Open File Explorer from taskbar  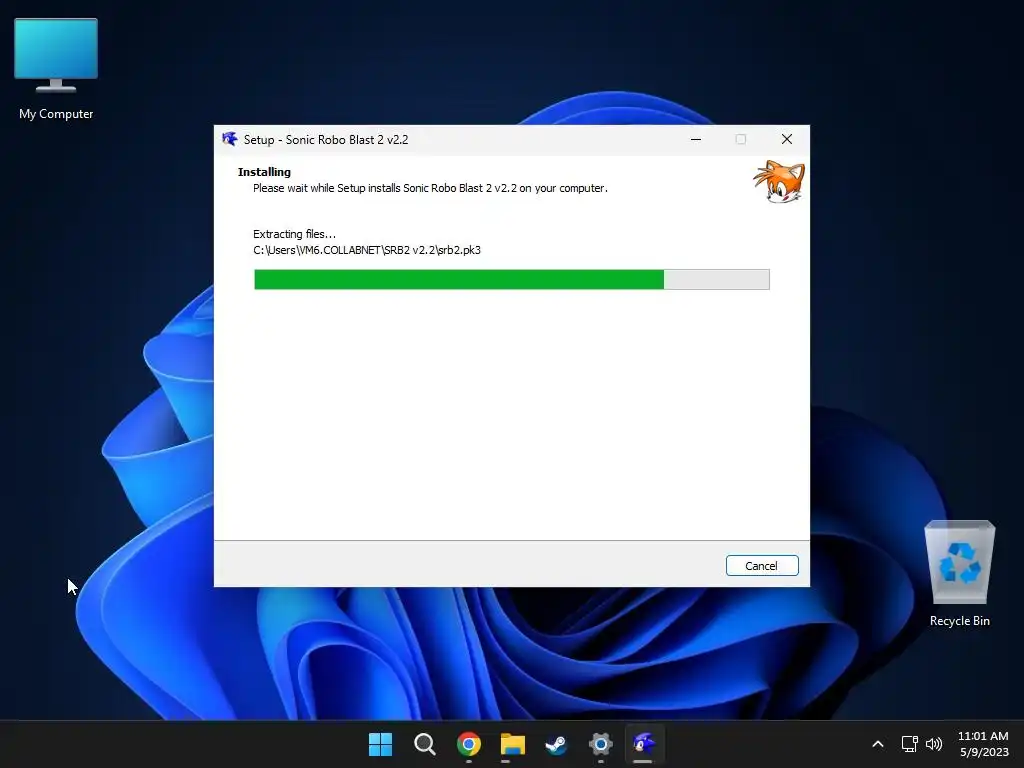(x=513, y=744)
